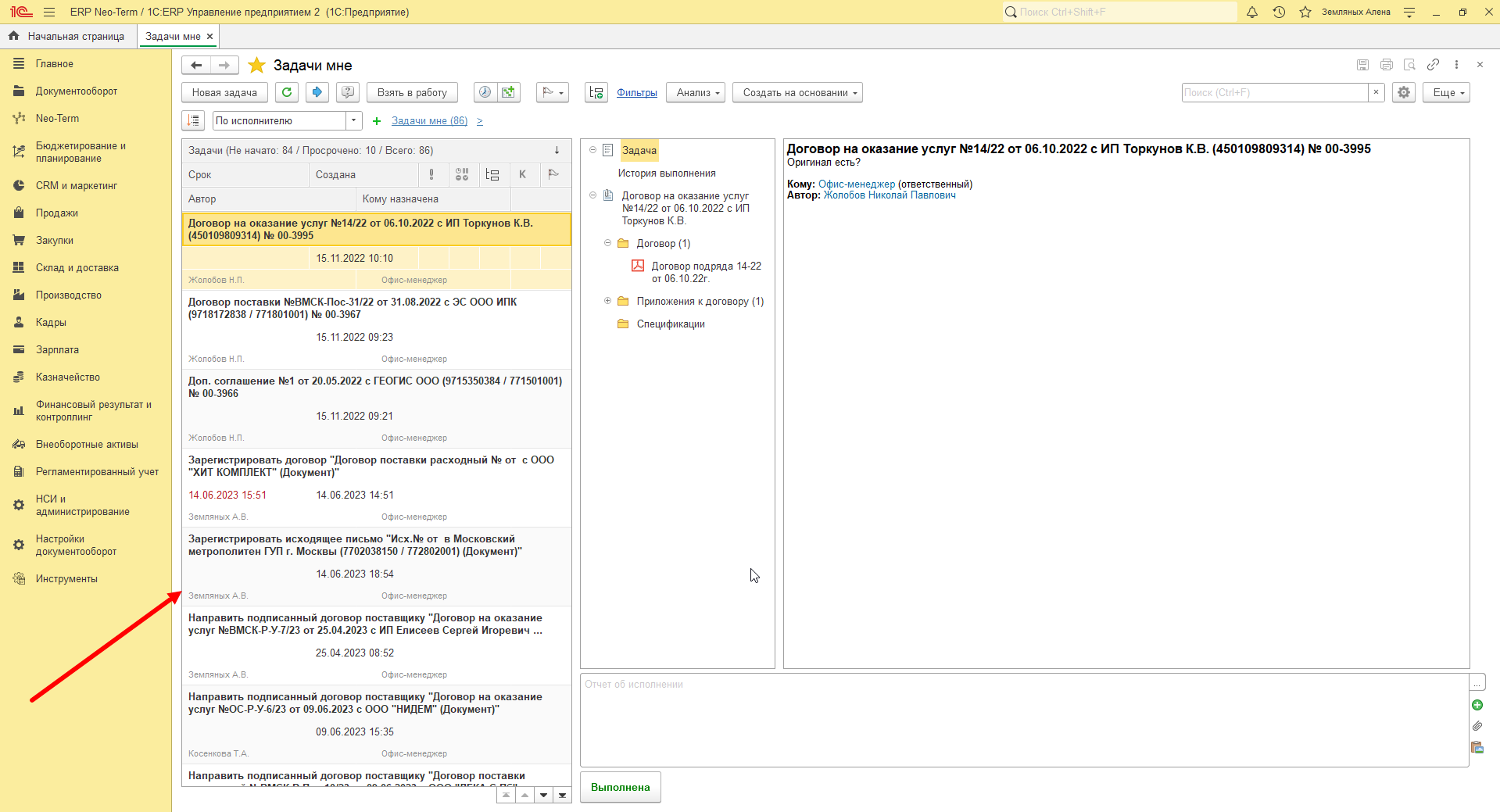Image resolution: width=1500 pixels, height=812 pixels.
Task: Mark the task as Выполнена
Action: coord(621,787)
